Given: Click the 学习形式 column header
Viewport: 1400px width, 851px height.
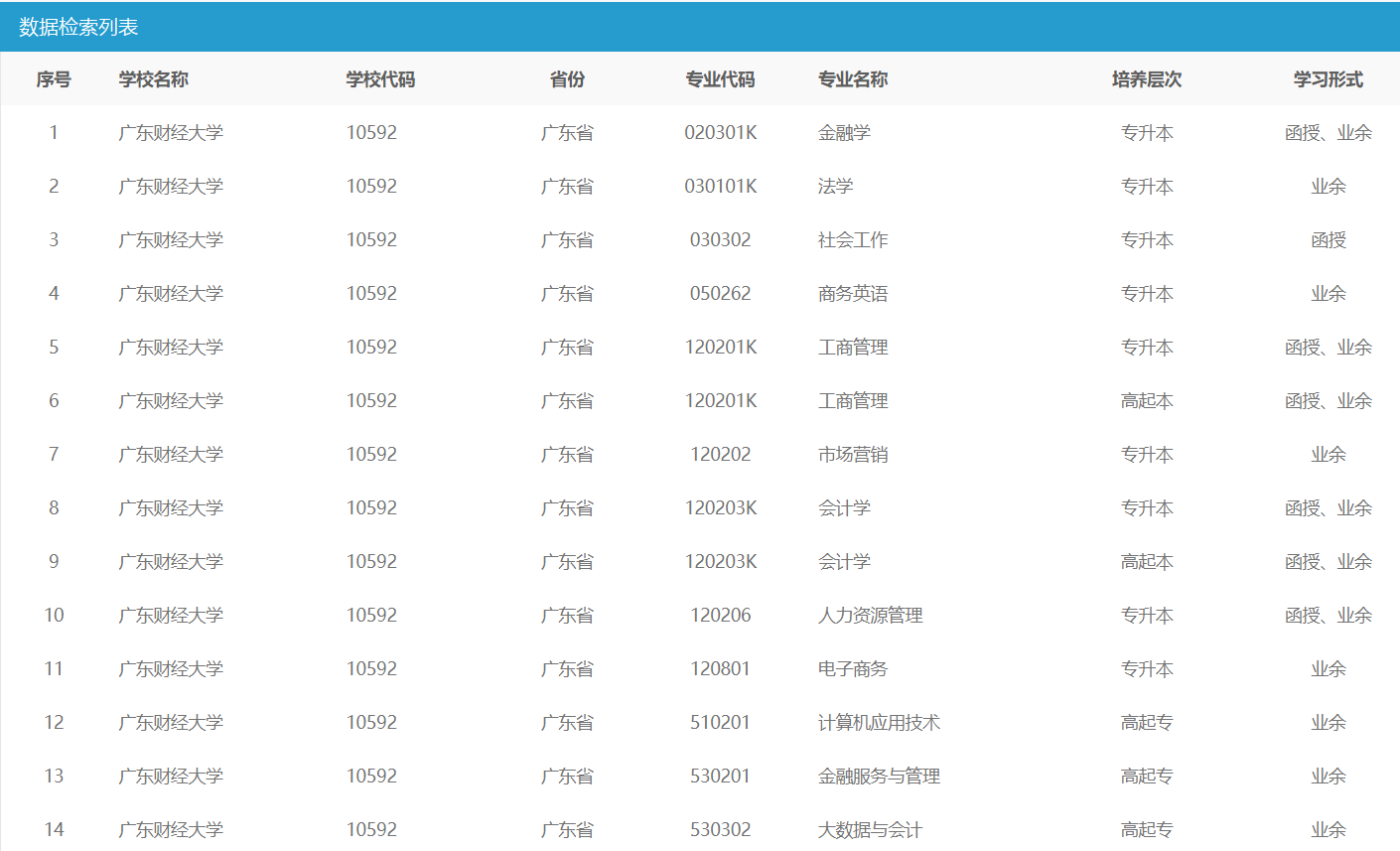Looking at the screenshot, I should [1329, 79].
